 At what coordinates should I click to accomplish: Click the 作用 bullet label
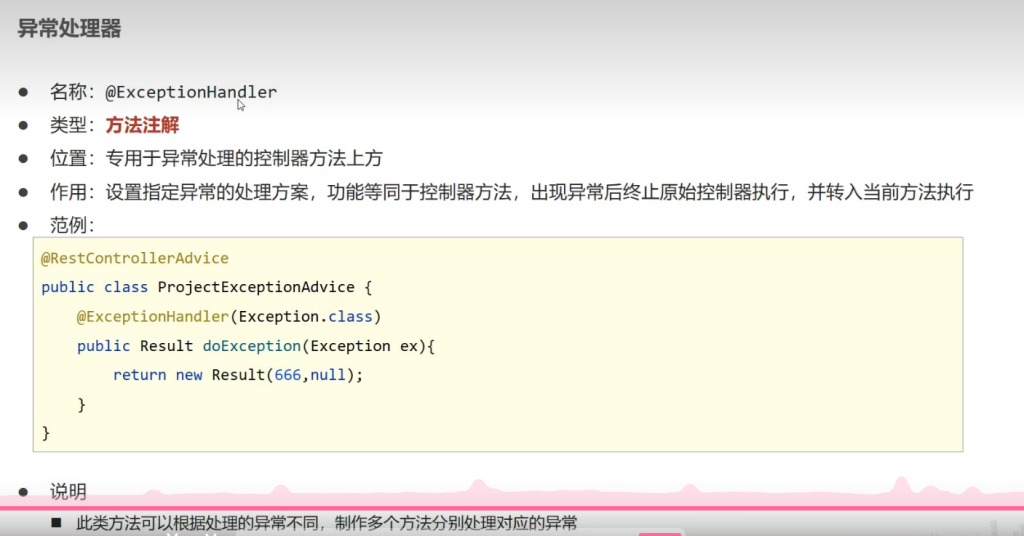[x=68, y=192]
